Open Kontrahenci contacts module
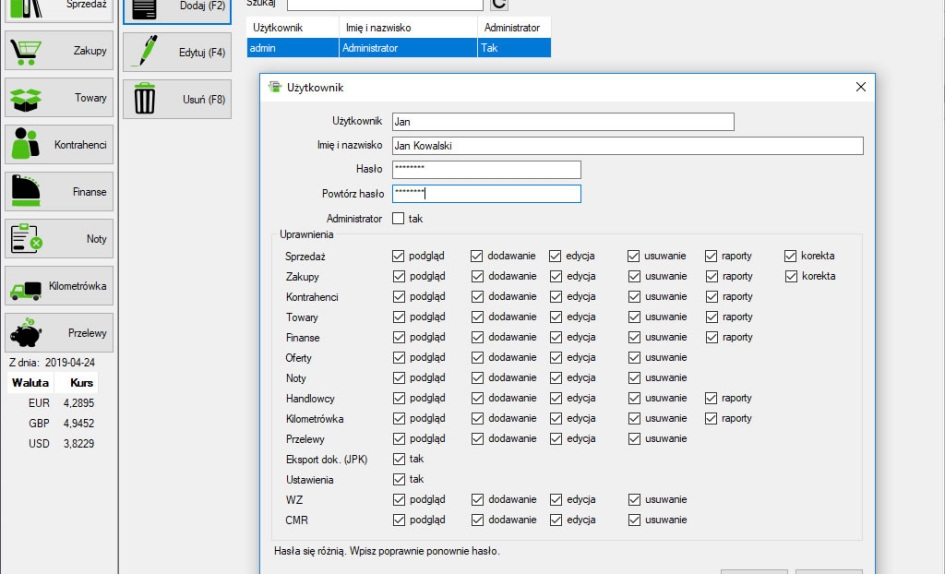Image resolution: width=945 pixels, height=574 pixels. 59,145
